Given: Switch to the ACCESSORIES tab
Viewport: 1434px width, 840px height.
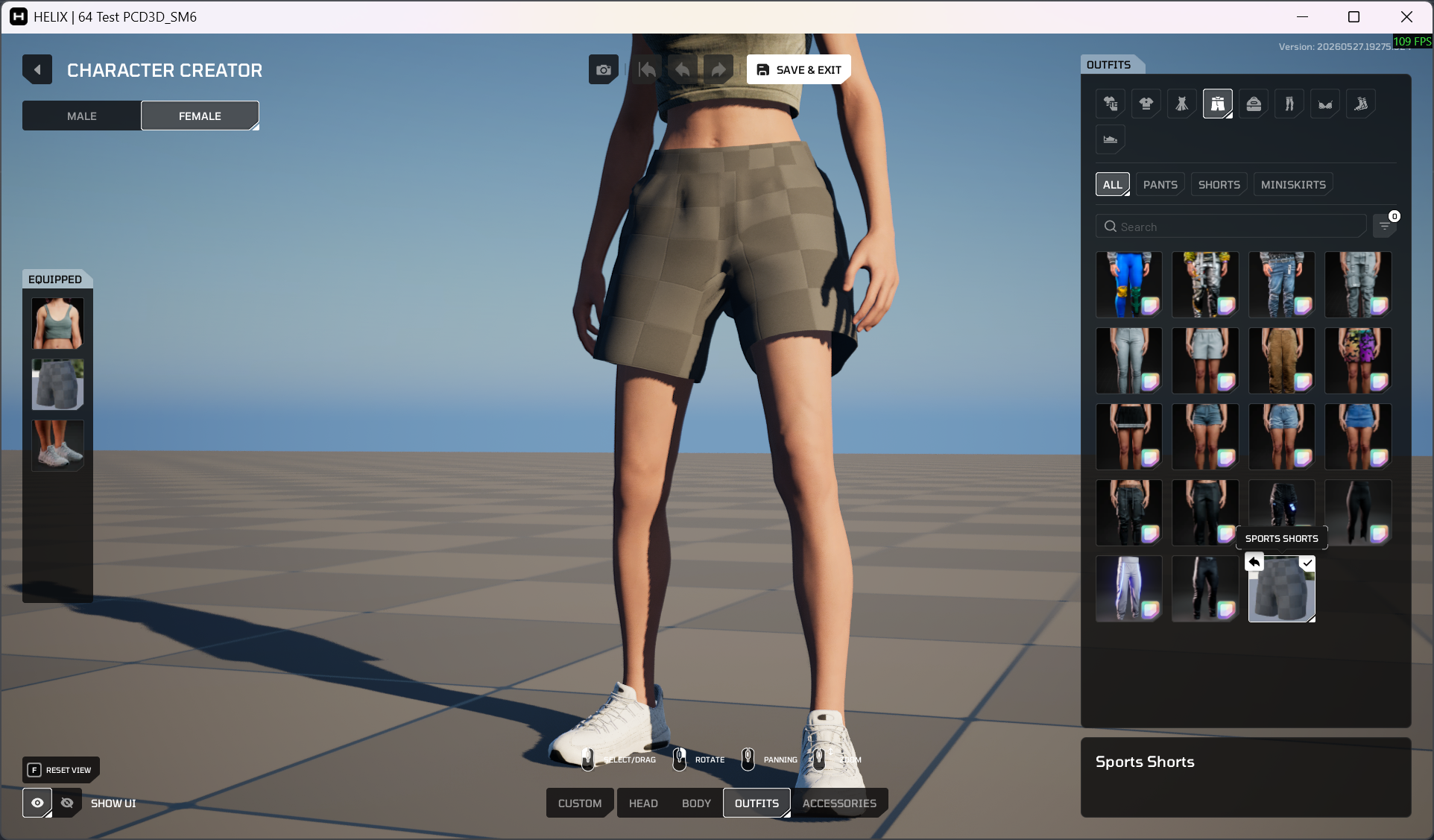Looking at the screenshot, I should coord(839,803).
